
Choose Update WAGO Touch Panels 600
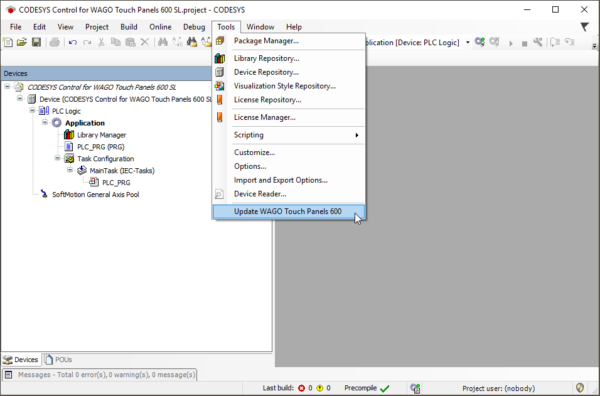coord(289,212)
